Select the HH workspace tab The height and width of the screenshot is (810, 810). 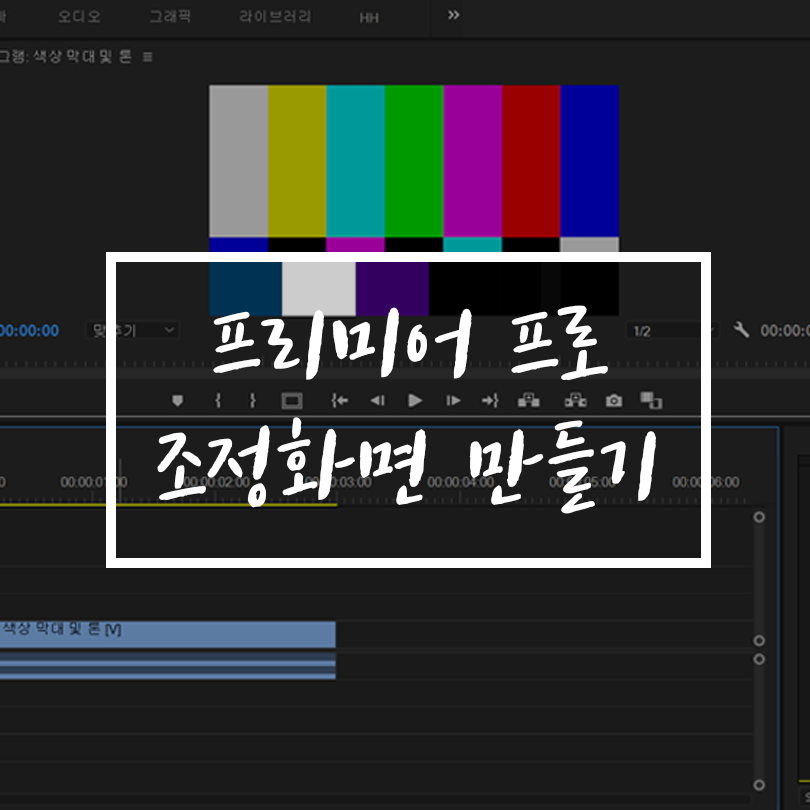(369, 18)
